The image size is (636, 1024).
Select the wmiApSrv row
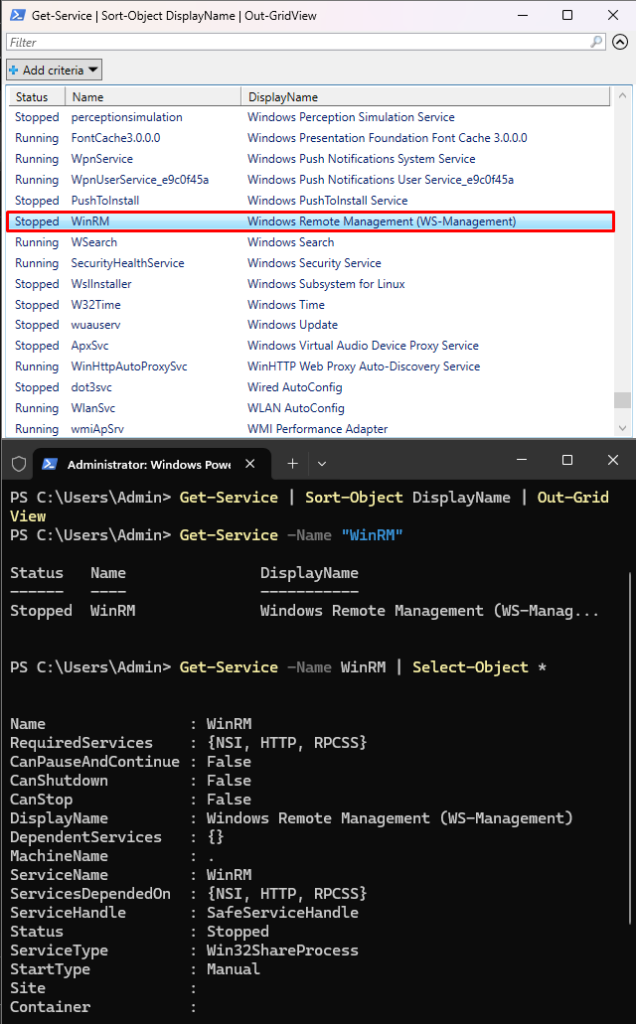tap(310, 428)
